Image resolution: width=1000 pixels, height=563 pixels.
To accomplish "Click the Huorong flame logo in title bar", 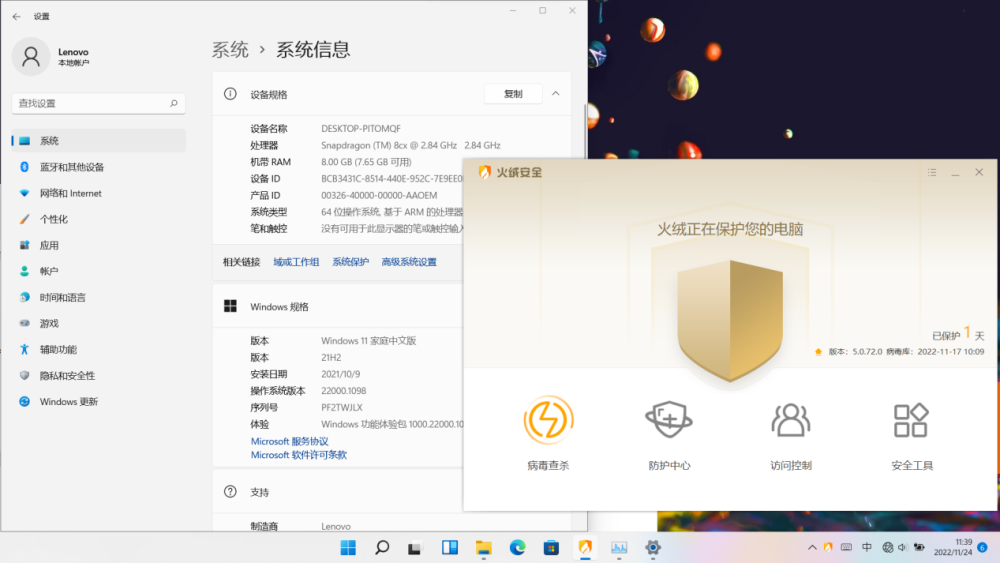I will point(485,172).
